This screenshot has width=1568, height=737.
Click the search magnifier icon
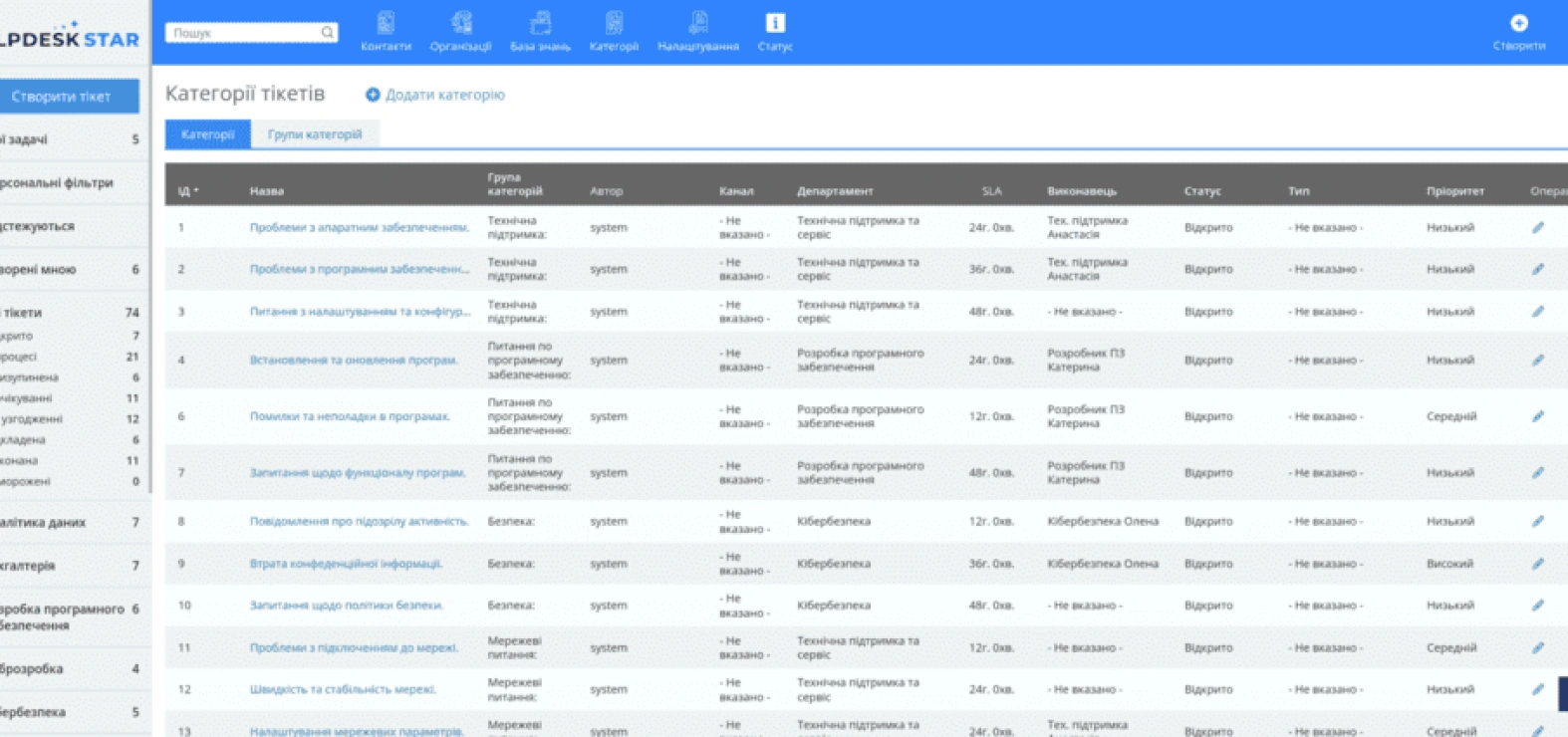pos(327,33)
